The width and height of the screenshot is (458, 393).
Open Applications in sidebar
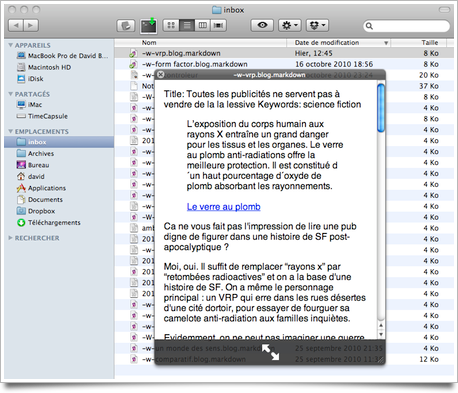coord(59,188)
